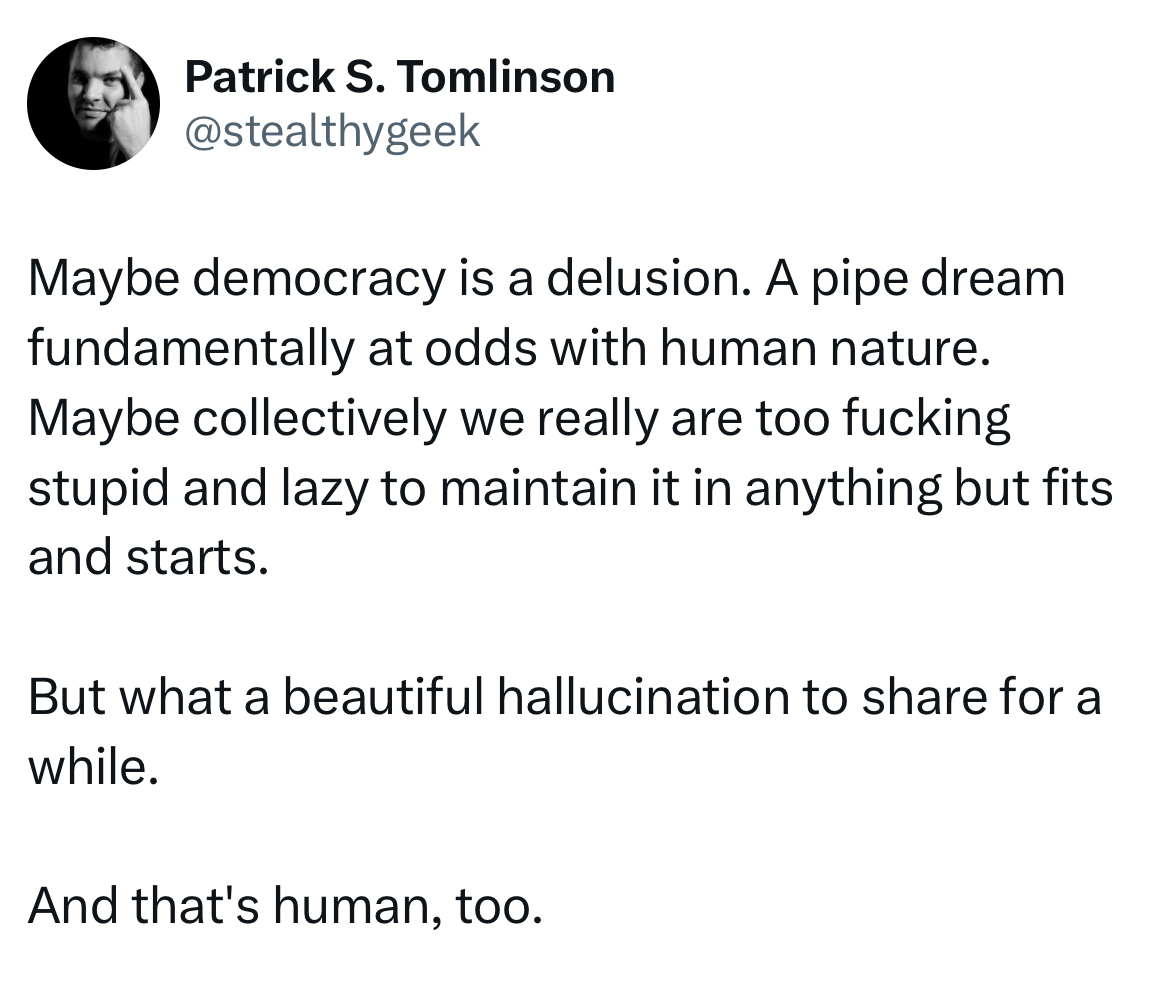1170x989 pixels.
Task: Open Patrick S. Tomlinson's profile picture
Action: tap(93, 103)
